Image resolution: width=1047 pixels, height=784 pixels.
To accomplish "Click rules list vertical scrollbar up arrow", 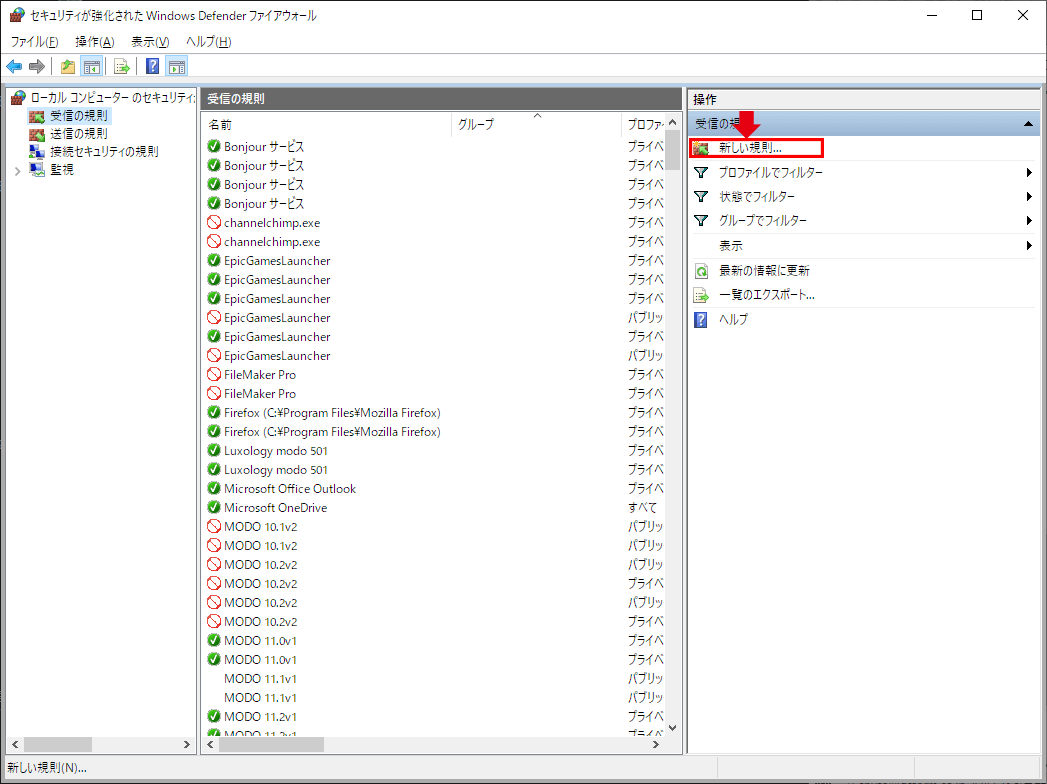I will (672, 122).
